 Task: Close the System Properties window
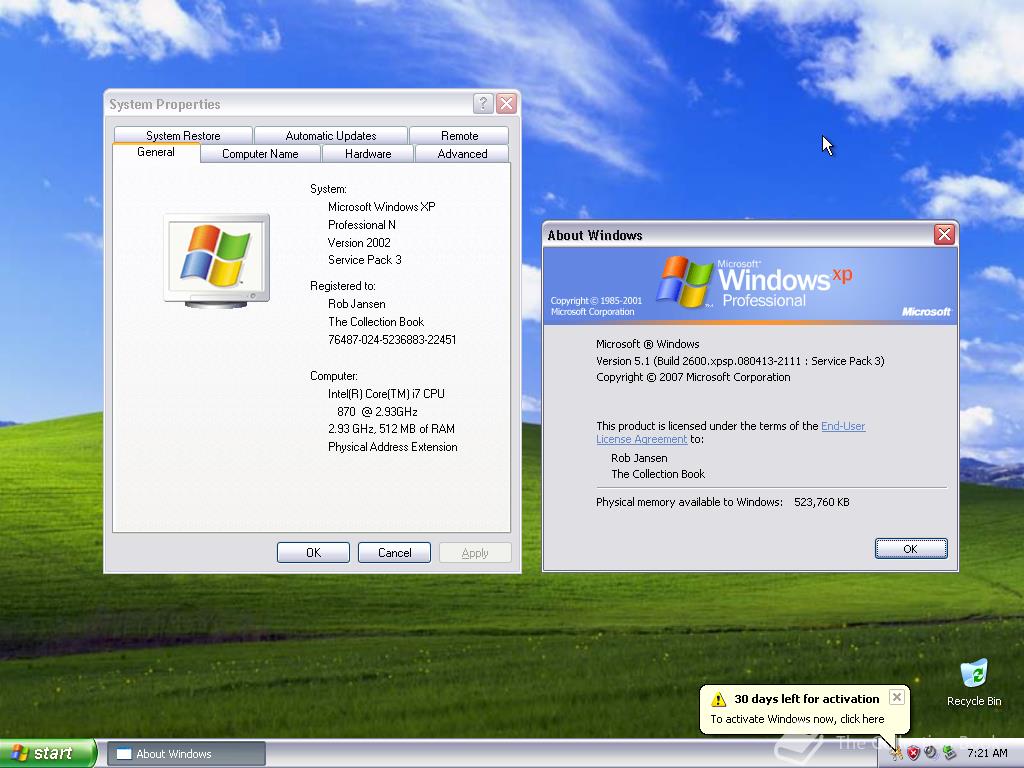pyautogui.click(x=507, y=103)
